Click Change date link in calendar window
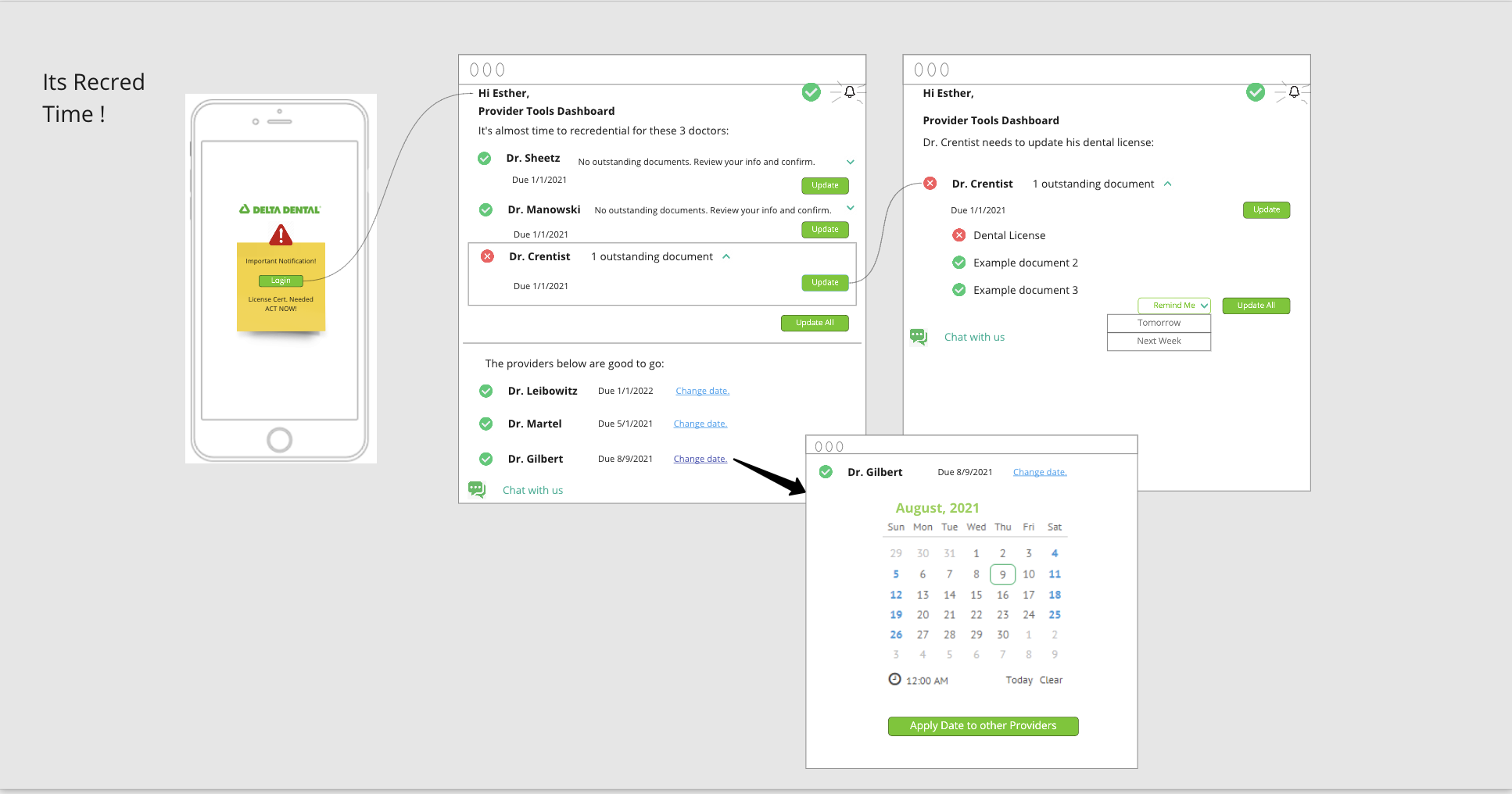 [x=1040, y=472]
